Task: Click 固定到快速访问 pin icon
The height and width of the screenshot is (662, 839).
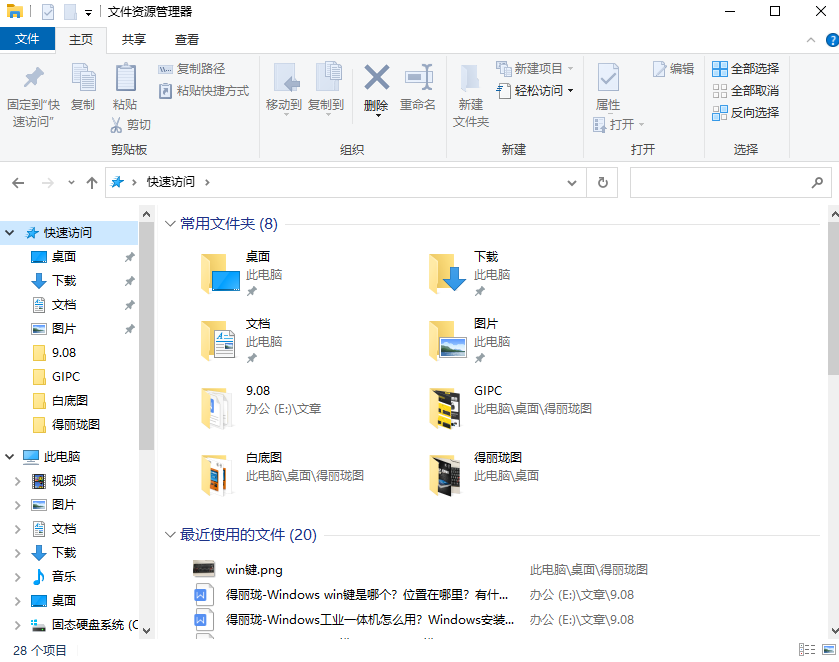Action: pyautogui.click(x=33, y=78)
